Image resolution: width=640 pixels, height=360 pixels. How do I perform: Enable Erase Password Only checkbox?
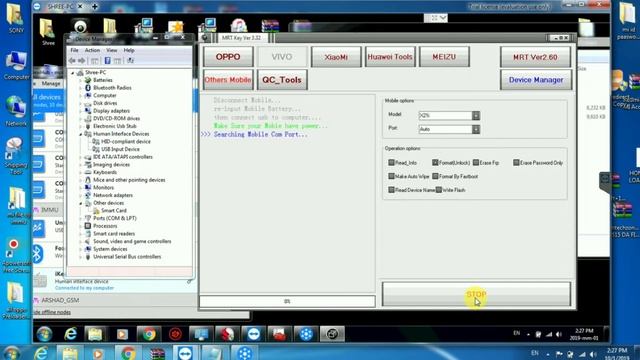coord(516,162)
